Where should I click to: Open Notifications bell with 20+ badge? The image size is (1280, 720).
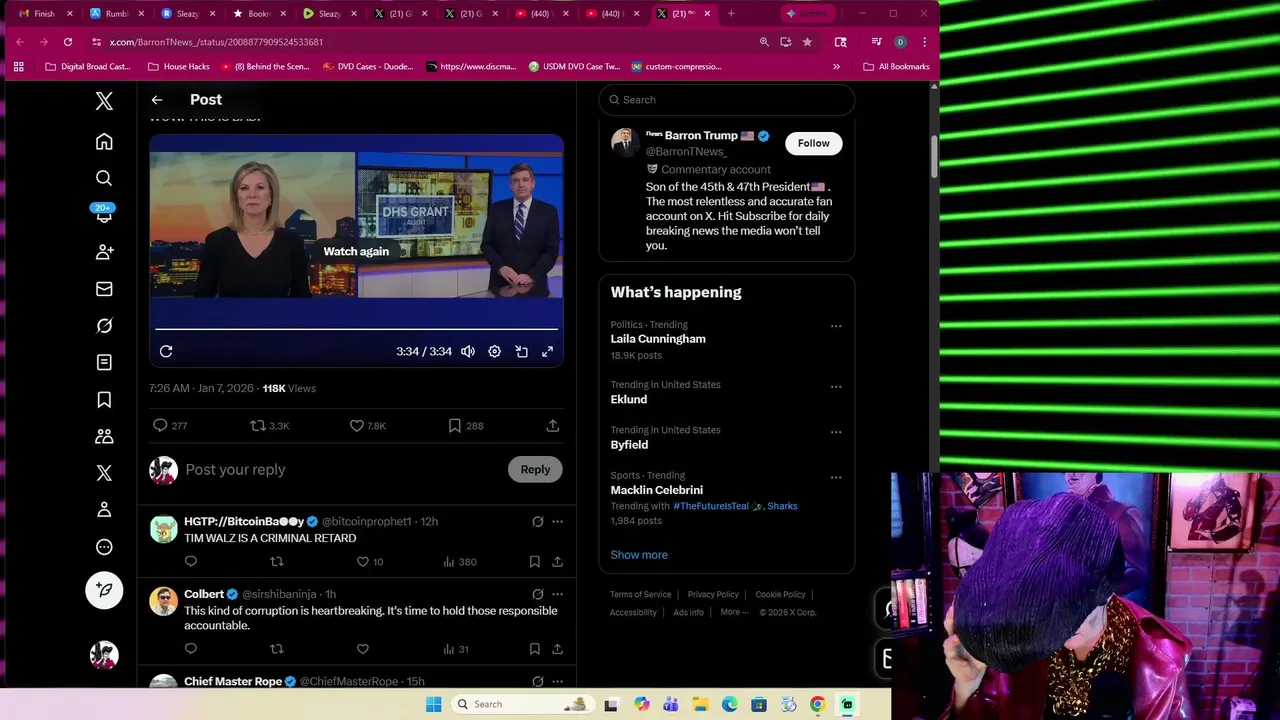[x=104, y=214]
